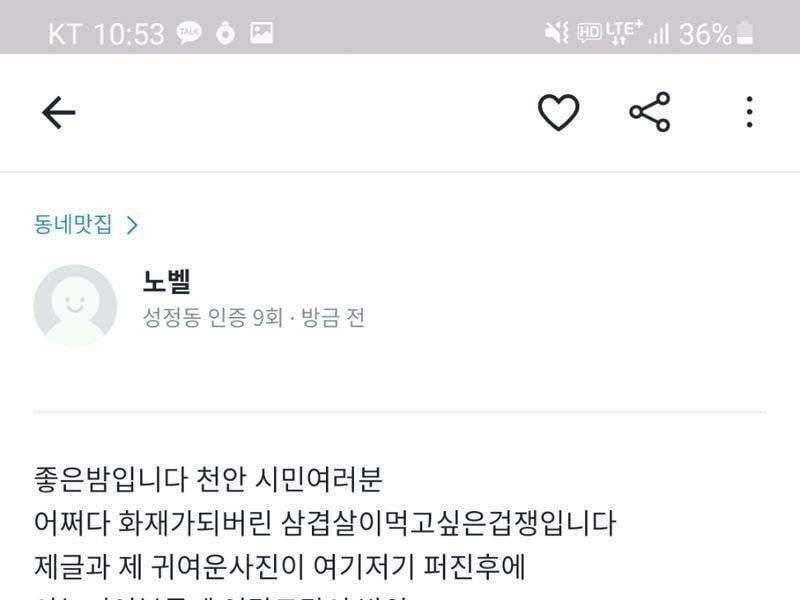View 노벨's profile avatar
This screenshot has width=800, height=600.
(75, 306)
